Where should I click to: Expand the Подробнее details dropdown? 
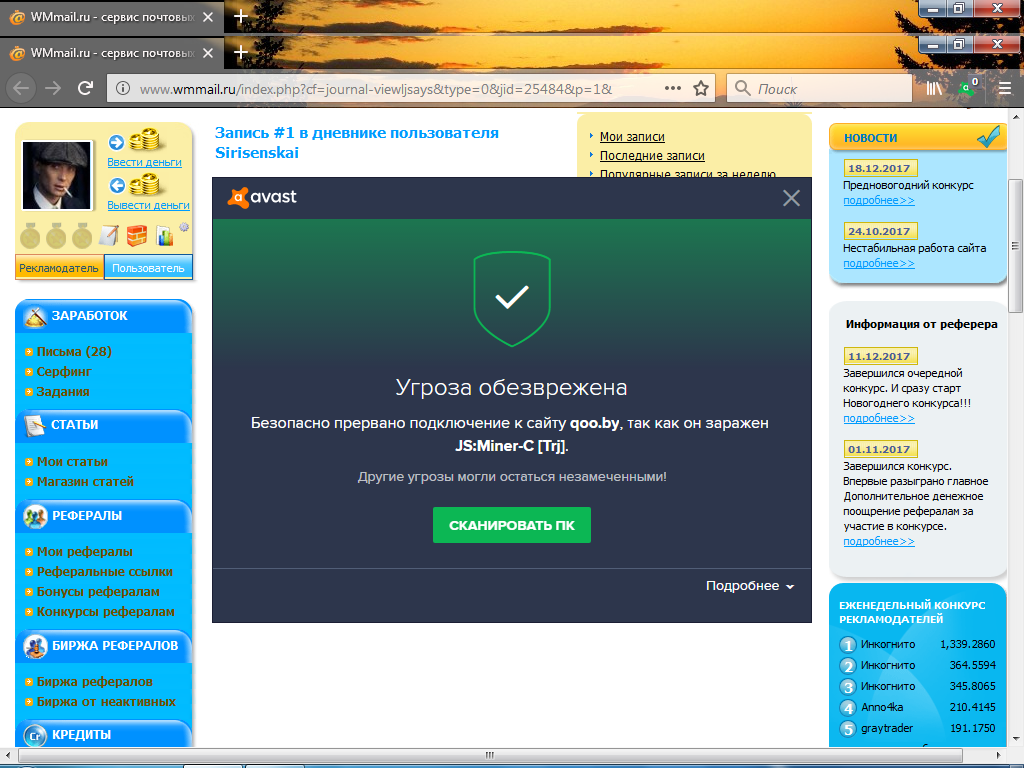[x=750, y=586]
